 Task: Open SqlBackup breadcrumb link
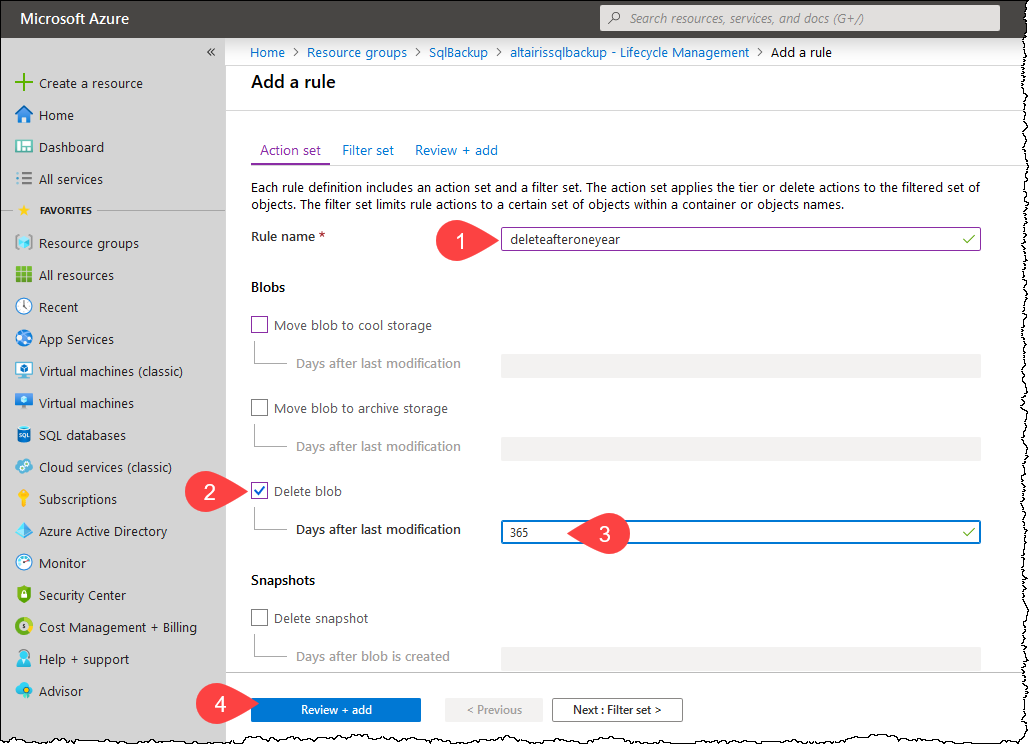[458, 52]
